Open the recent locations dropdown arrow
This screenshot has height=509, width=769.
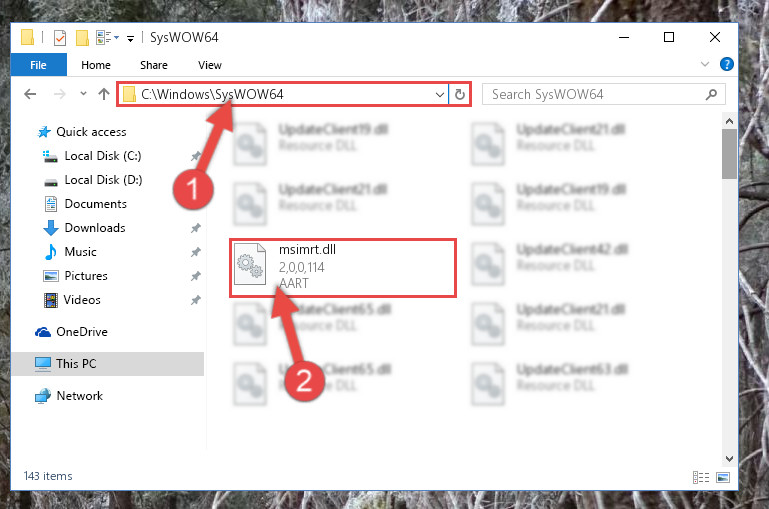[83, 93]
